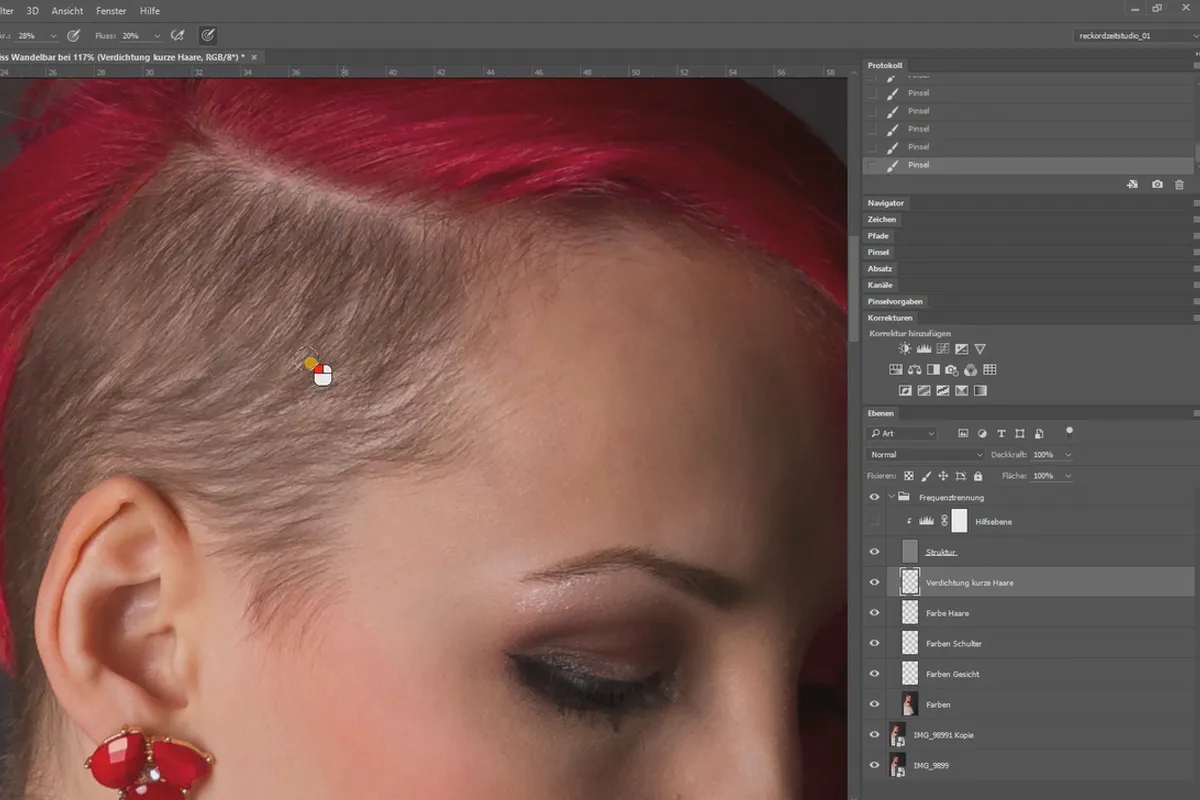Add a Gradient Map adjustment layer
Viewport: 1200px width, 800px height.
click(980, 391)
